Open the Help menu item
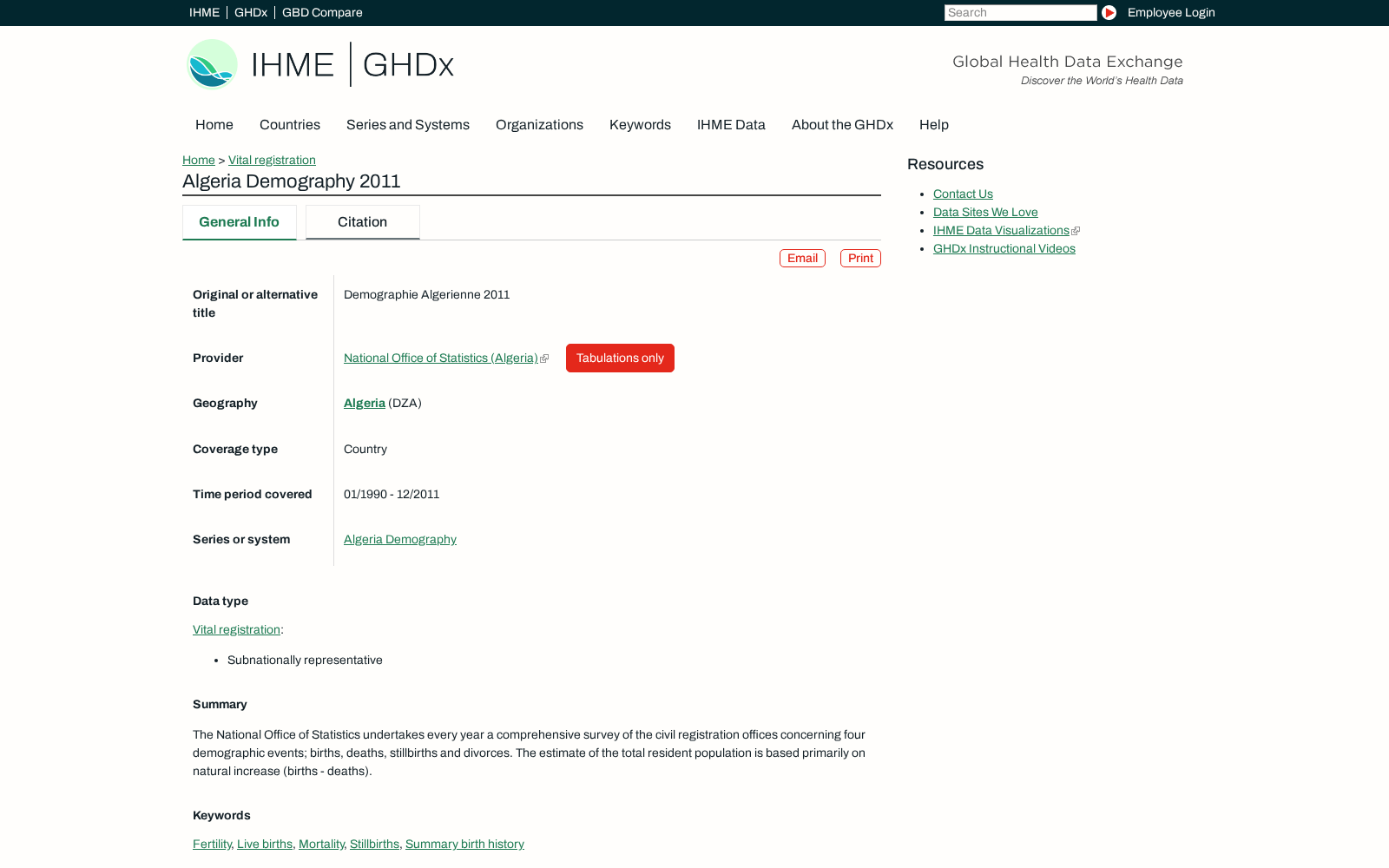Image resolution: width=1389 pixels, height=868 pixels. click(934, 125)
